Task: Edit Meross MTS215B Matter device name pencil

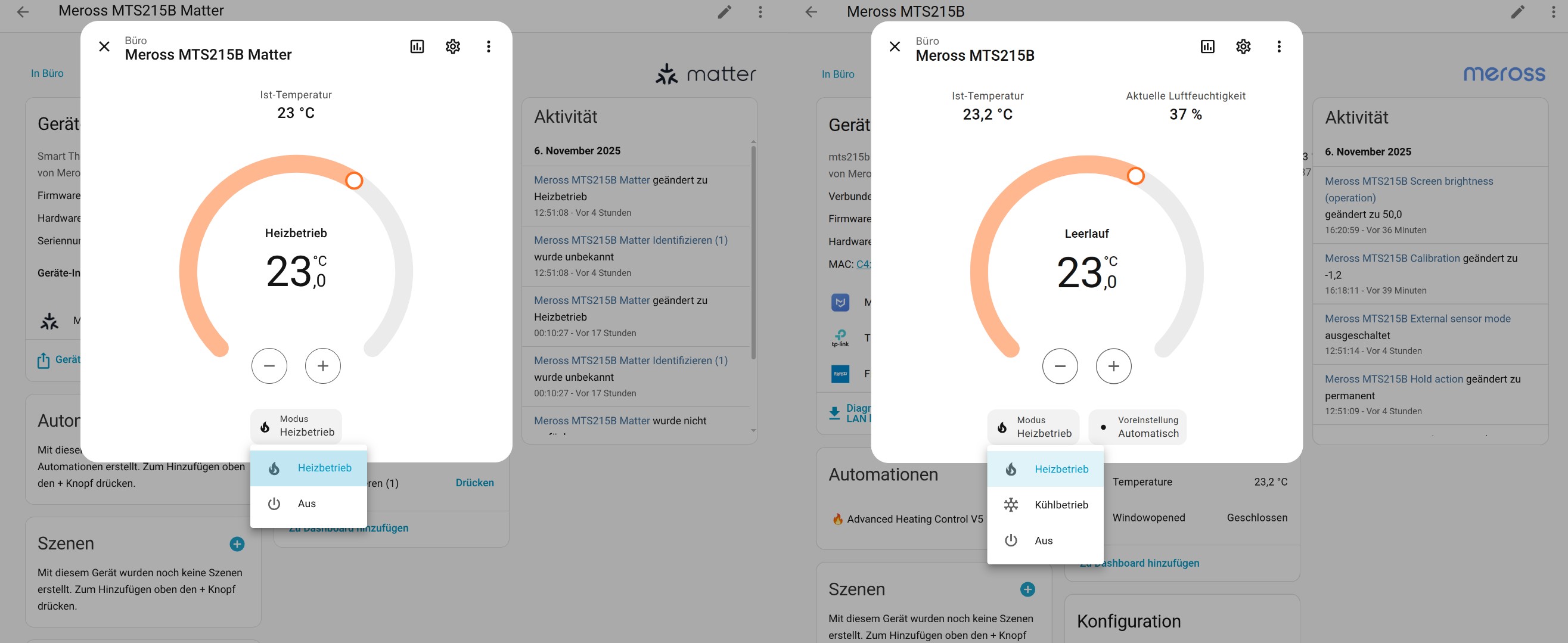Action: pyautogui.click(x=724, y=11)
